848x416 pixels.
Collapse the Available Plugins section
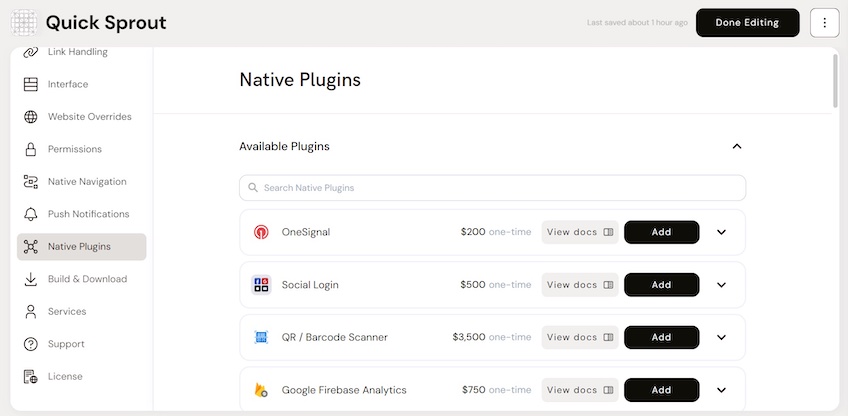click(x=737, y=146)
